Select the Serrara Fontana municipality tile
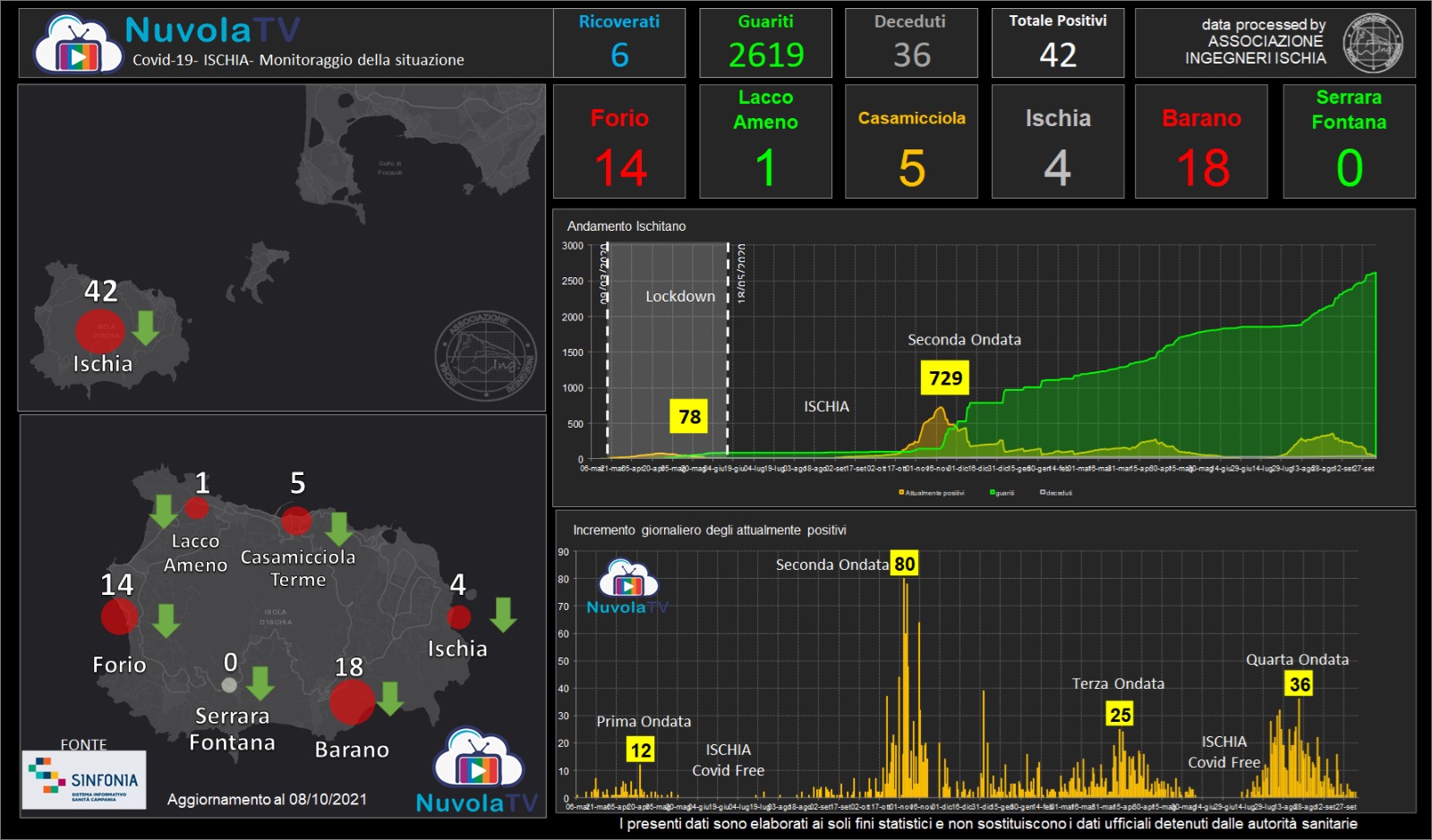 tap(1349, 141)
